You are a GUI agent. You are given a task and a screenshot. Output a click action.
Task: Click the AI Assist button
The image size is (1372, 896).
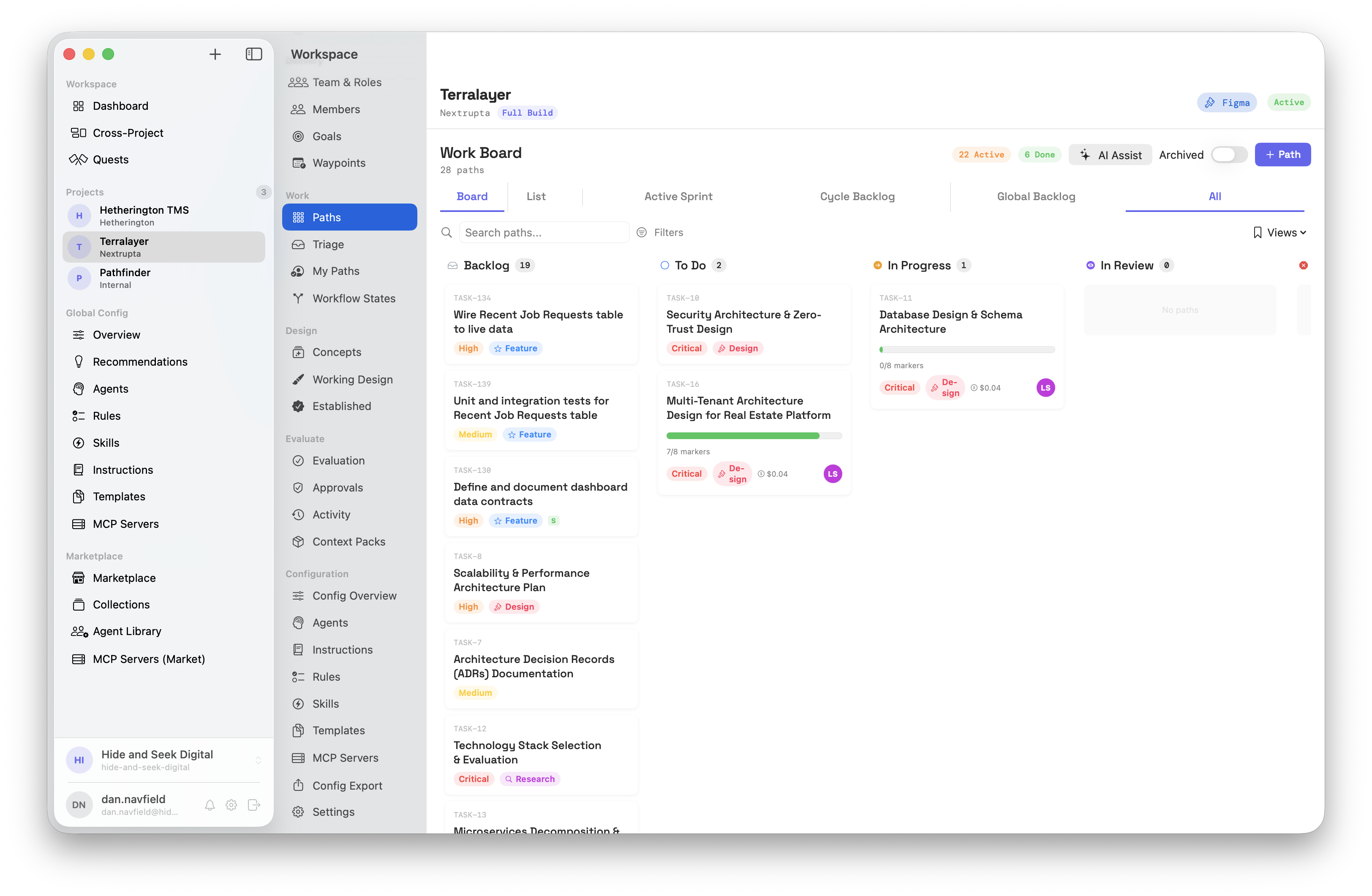pos(1110,155)
